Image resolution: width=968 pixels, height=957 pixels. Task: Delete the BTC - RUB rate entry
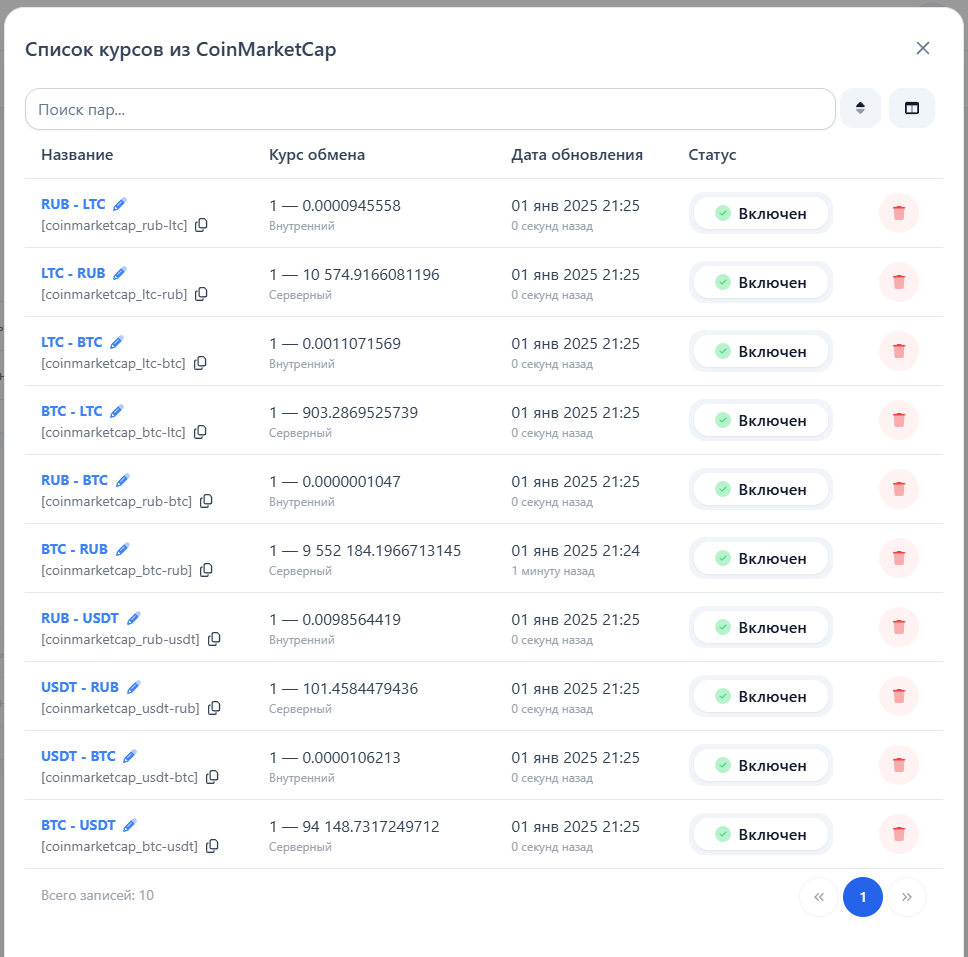pos(898,558)
